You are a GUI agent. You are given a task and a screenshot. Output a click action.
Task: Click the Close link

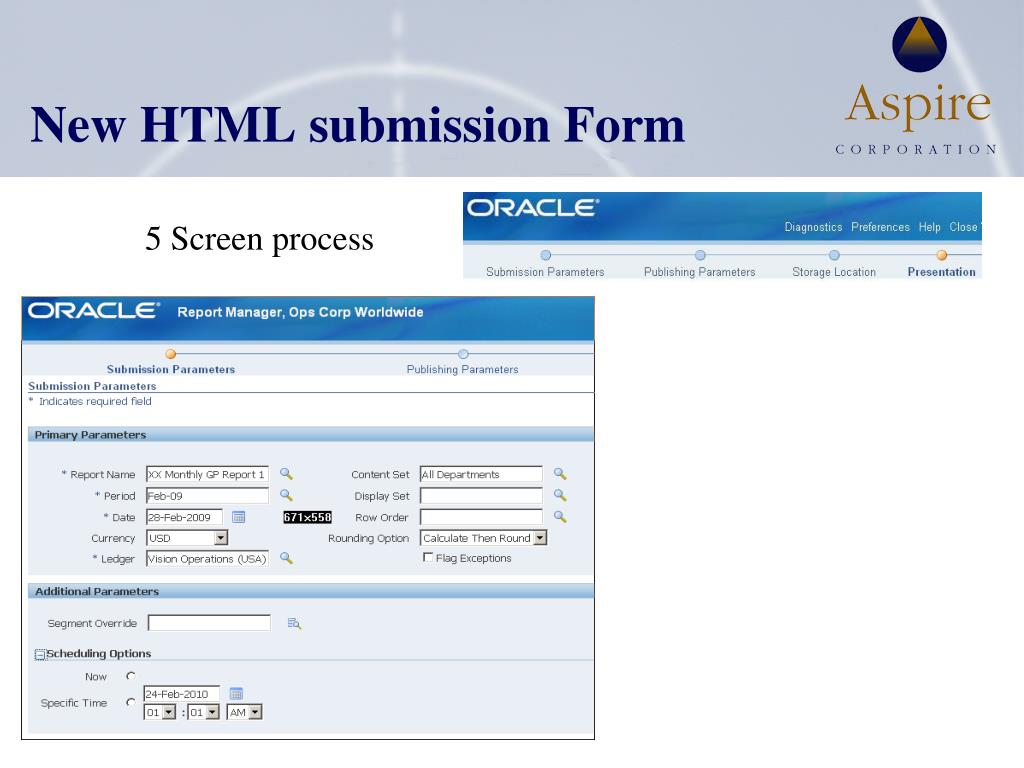(x=963, y=227)
